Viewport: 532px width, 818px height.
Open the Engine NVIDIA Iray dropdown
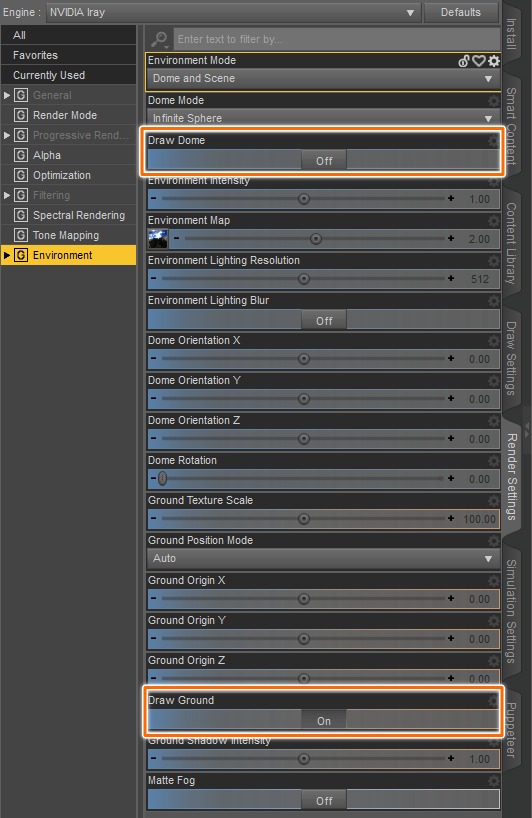(233, 12)
